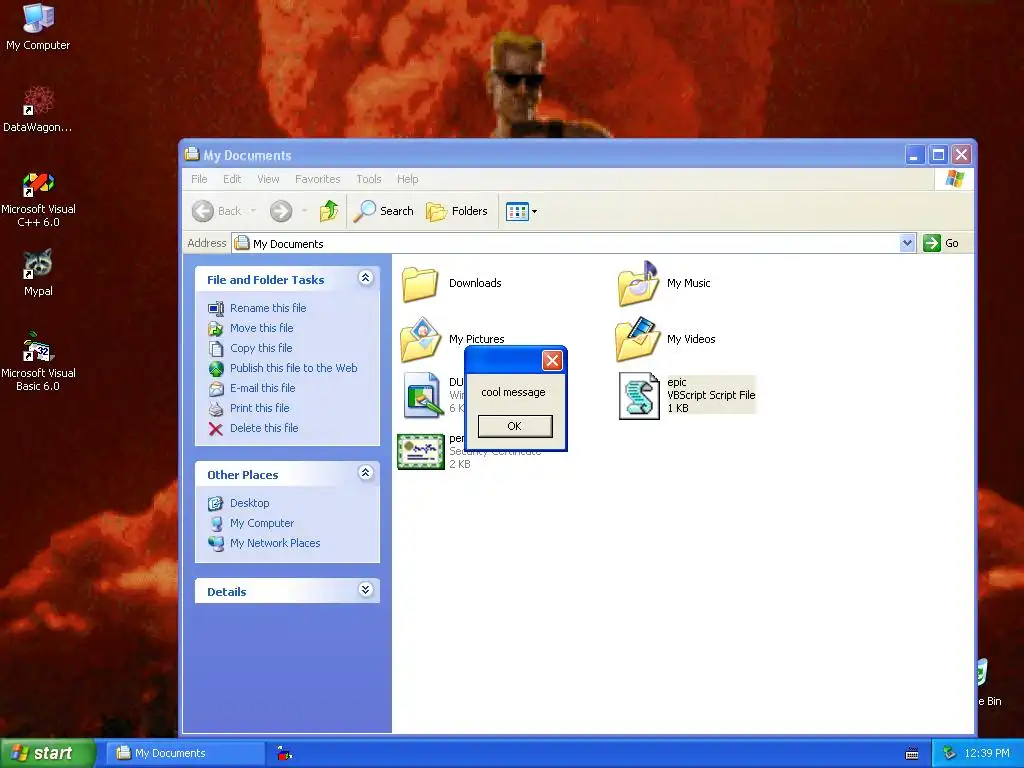The height and width of the screenshot is (768, 1024).
Task: Close the cool message dialog
Action: 552,360
